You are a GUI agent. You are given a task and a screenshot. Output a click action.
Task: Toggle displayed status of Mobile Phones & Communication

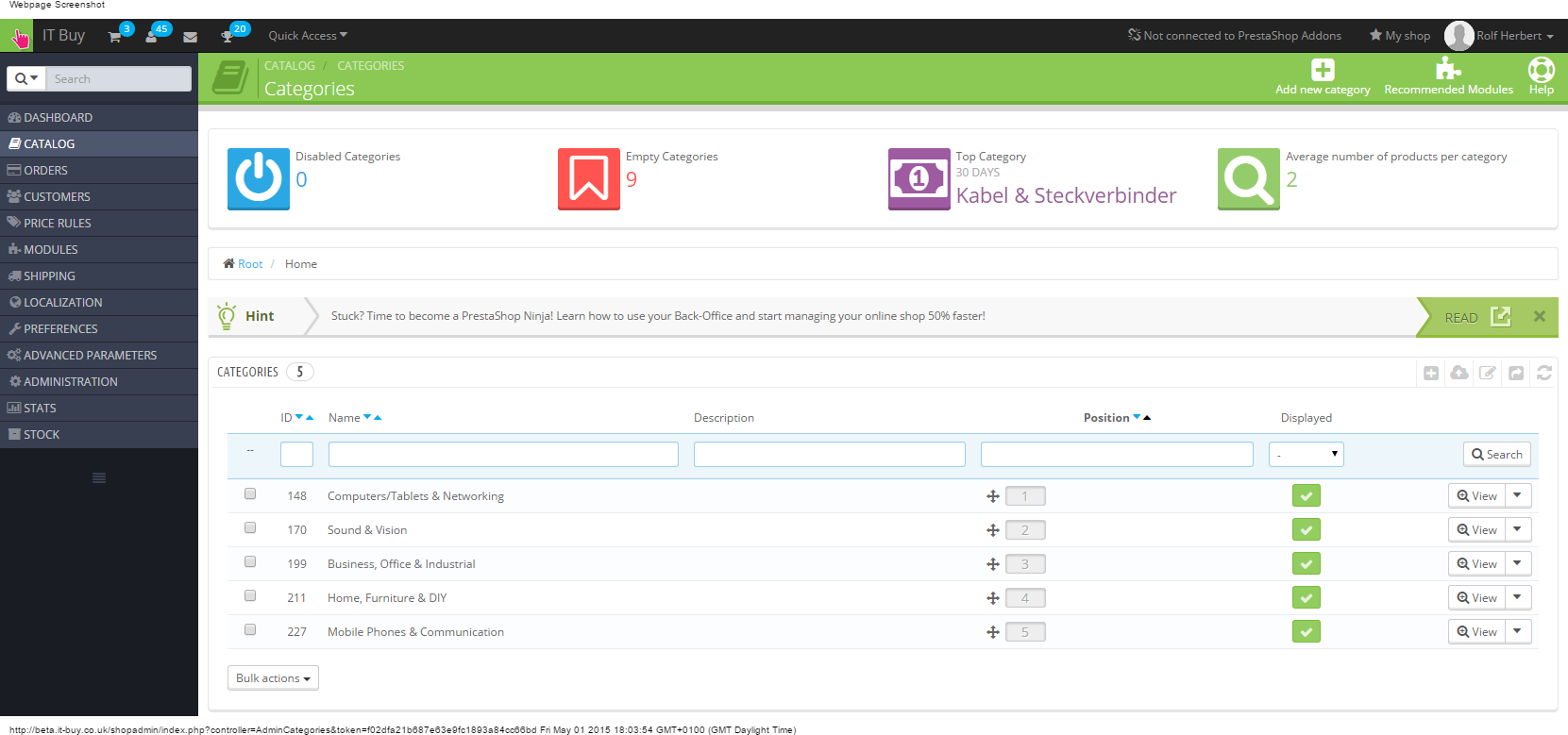pos(1307,631)
